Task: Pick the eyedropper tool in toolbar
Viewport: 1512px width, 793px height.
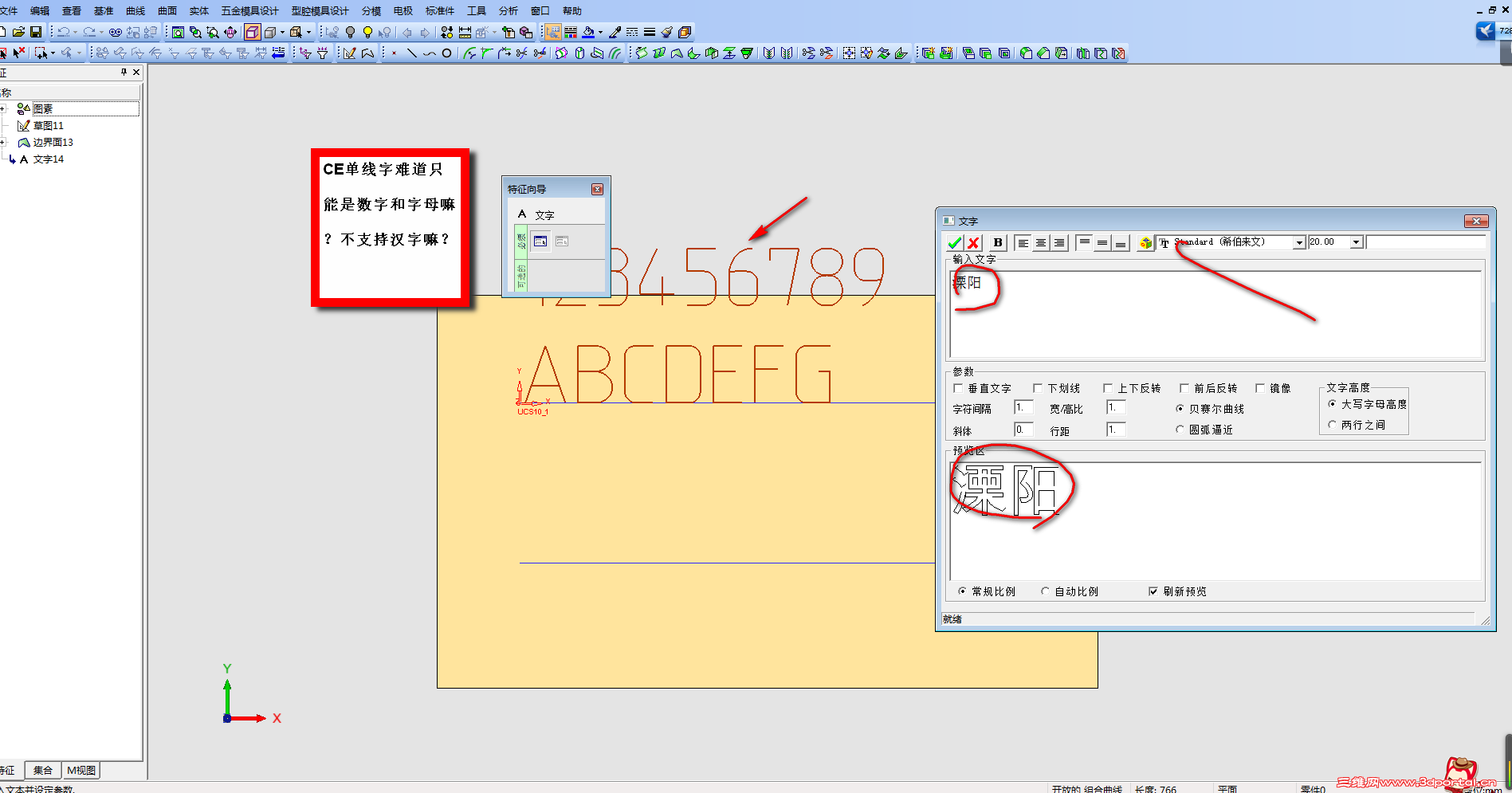Action: click(x=615, y=32)
